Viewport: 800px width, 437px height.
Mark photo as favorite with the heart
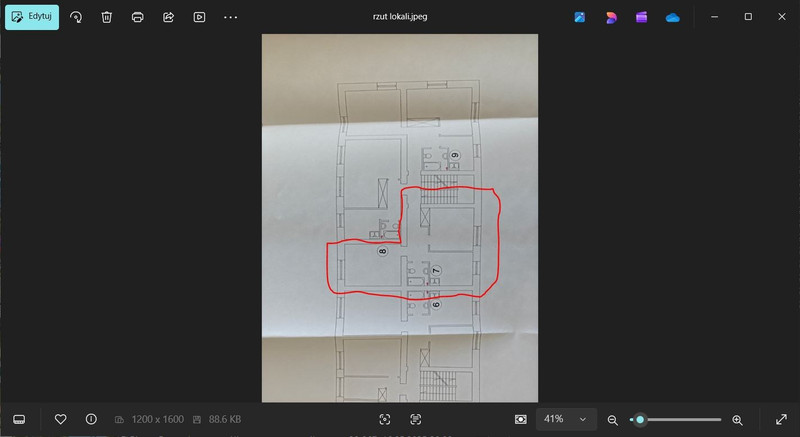(60, 419)
